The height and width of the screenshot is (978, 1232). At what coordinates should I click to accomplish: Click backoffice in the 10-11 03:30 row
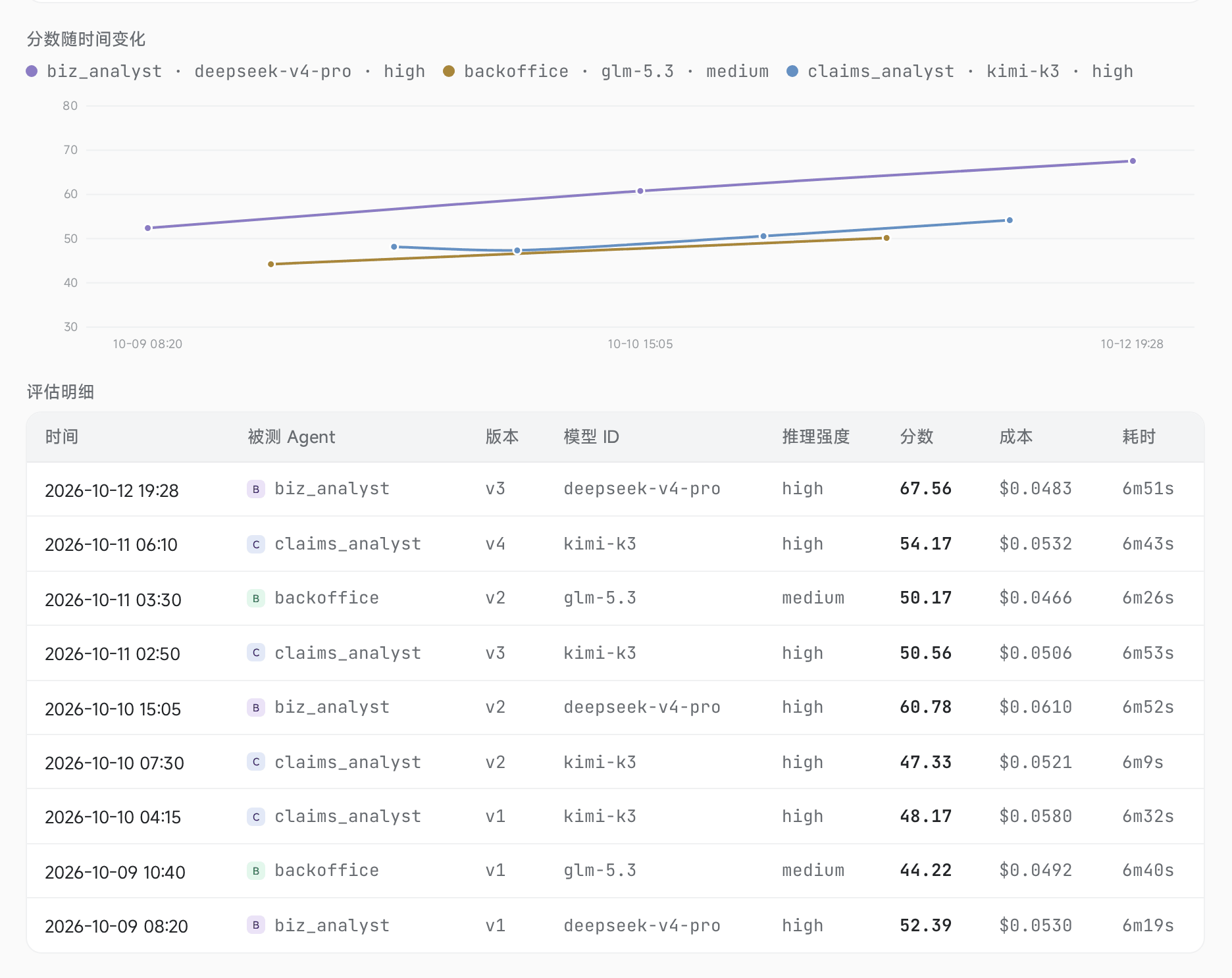coord(326,598)
